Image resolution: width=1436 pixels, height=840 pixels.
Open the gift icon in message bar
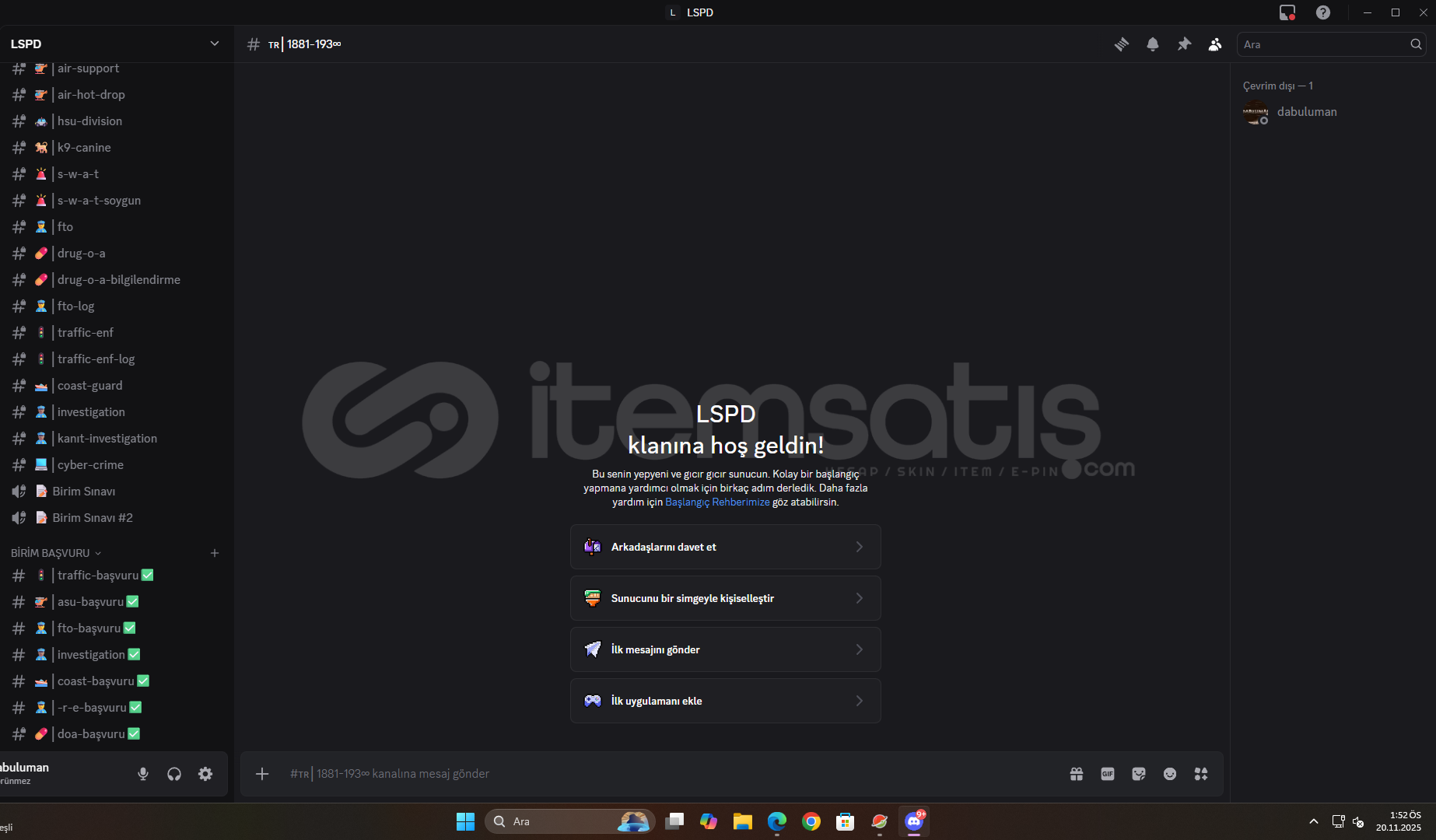tap(1077, 774)
